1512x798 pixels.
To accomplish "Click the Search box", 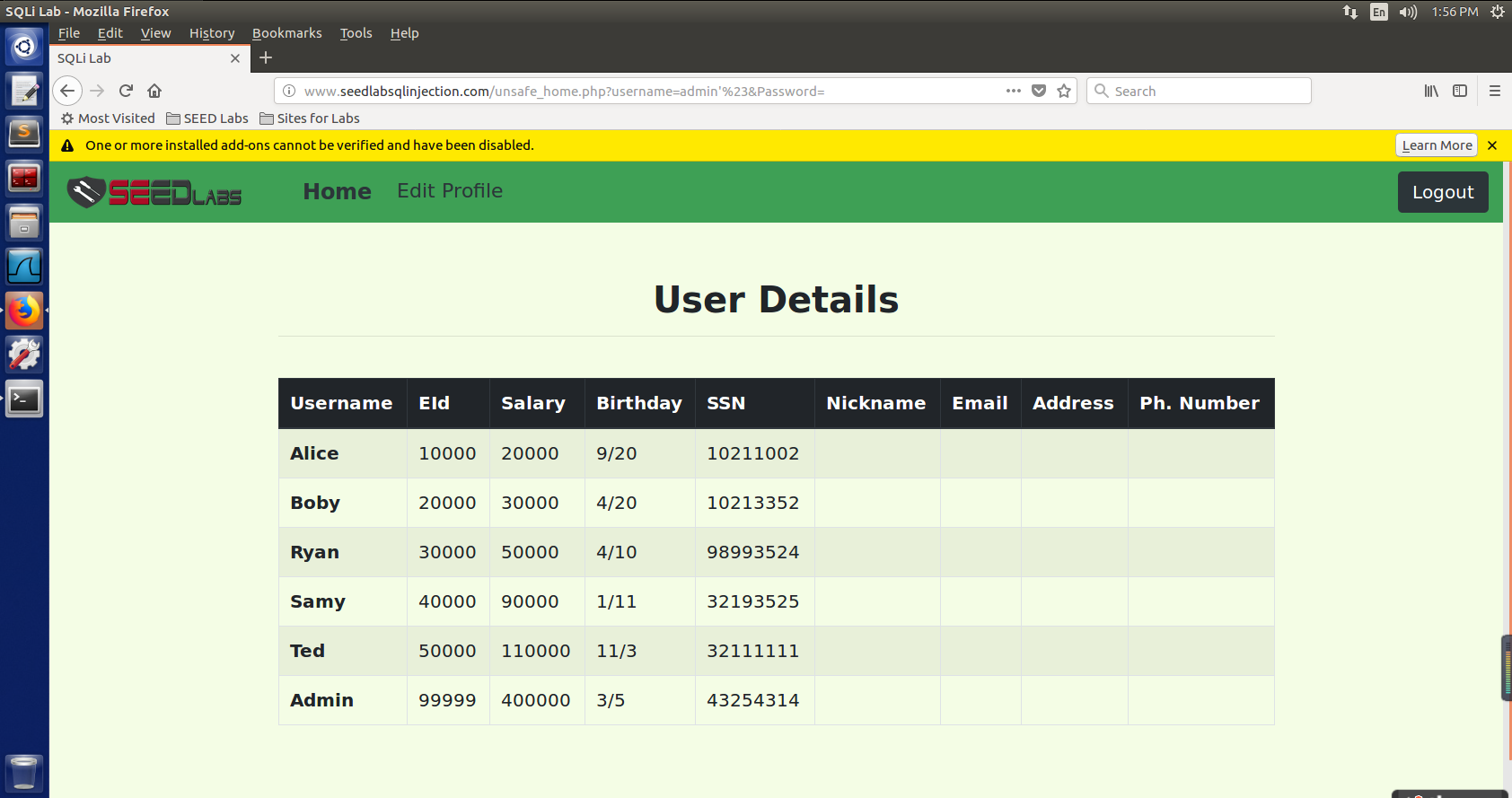I will point(1199,91).
